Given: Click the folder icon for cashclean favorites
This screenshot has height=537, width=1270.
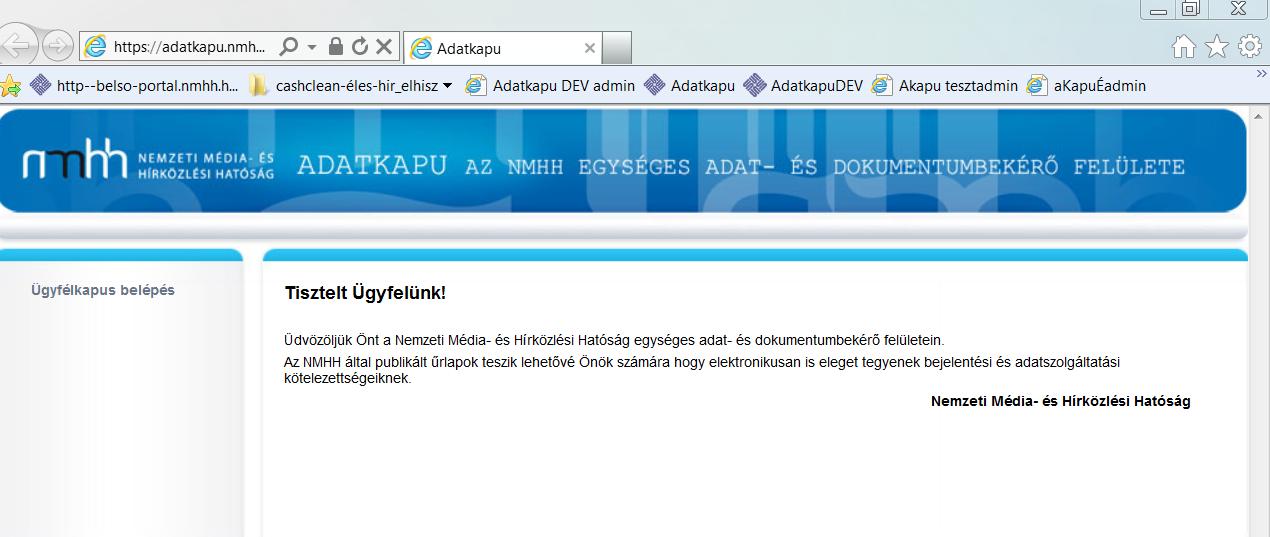Looking at the screenshot, I should pyautogui.click(x=259, y=85).
